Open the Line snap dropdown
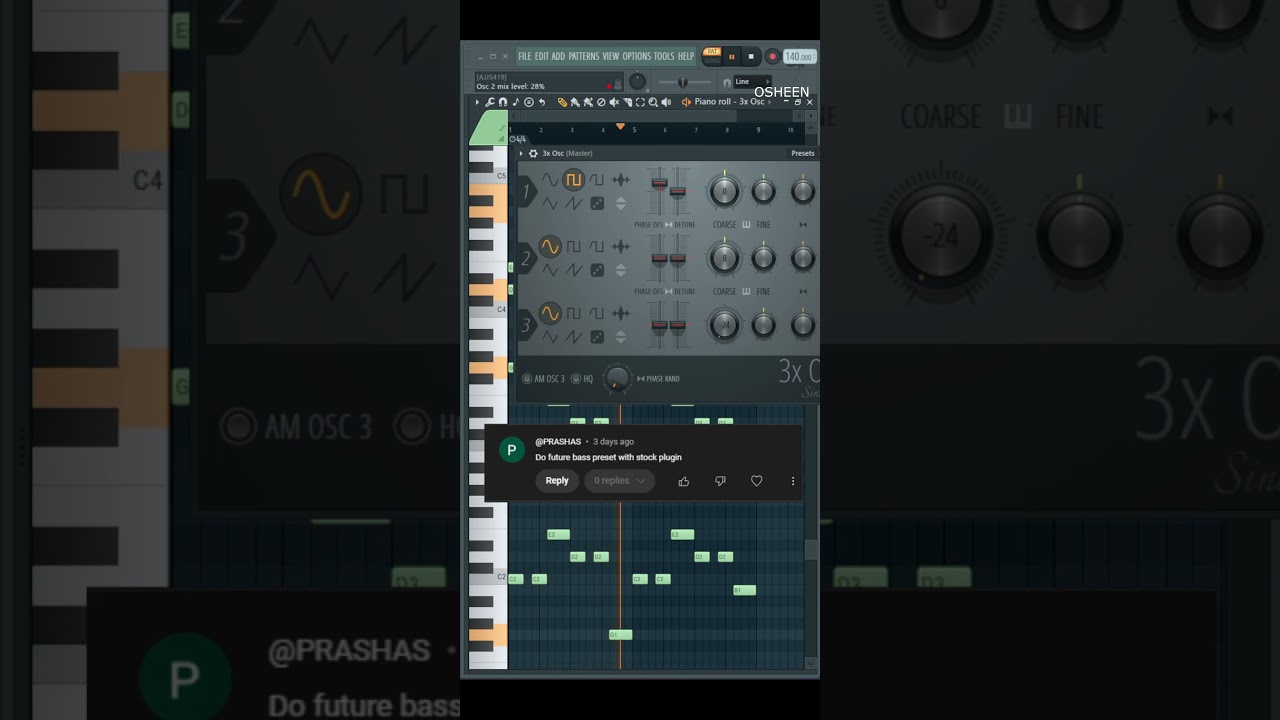This screenshot has height=720, width=1280. click(x=752, y=82)
